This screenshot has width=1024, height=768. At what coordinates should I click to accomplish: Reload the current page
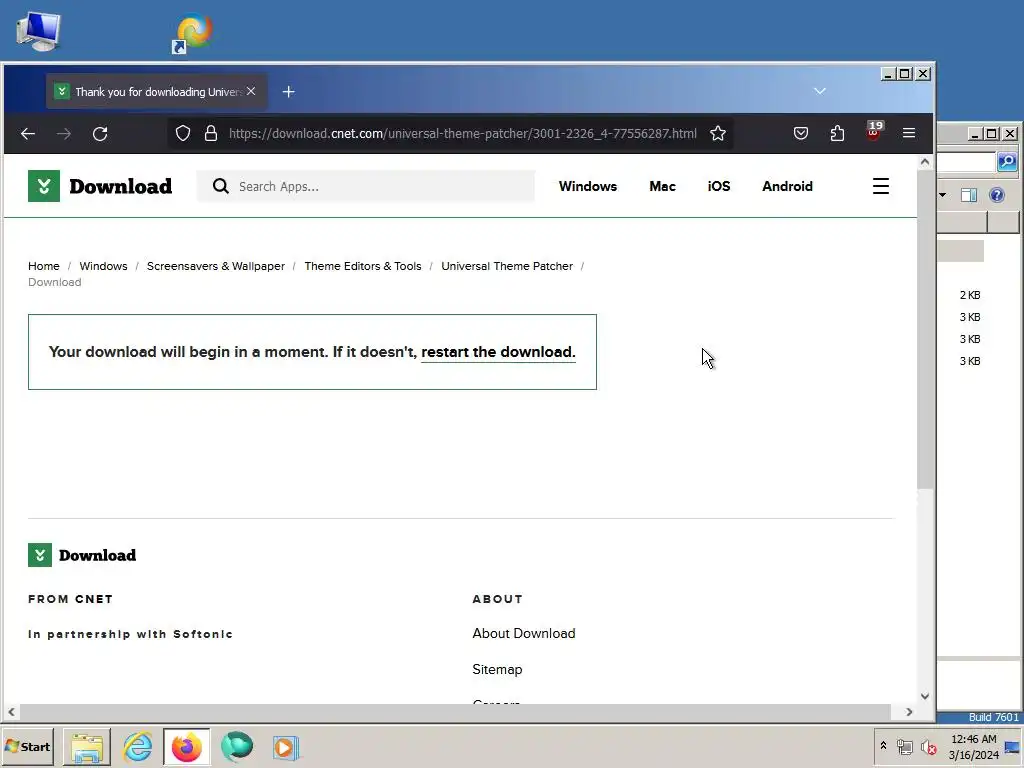click(x=100, y=134)
